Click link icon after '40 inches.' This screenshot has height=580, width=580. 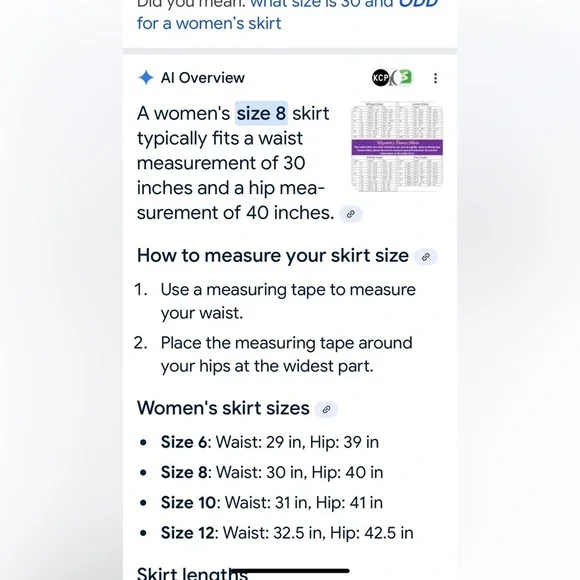(351, 214)
